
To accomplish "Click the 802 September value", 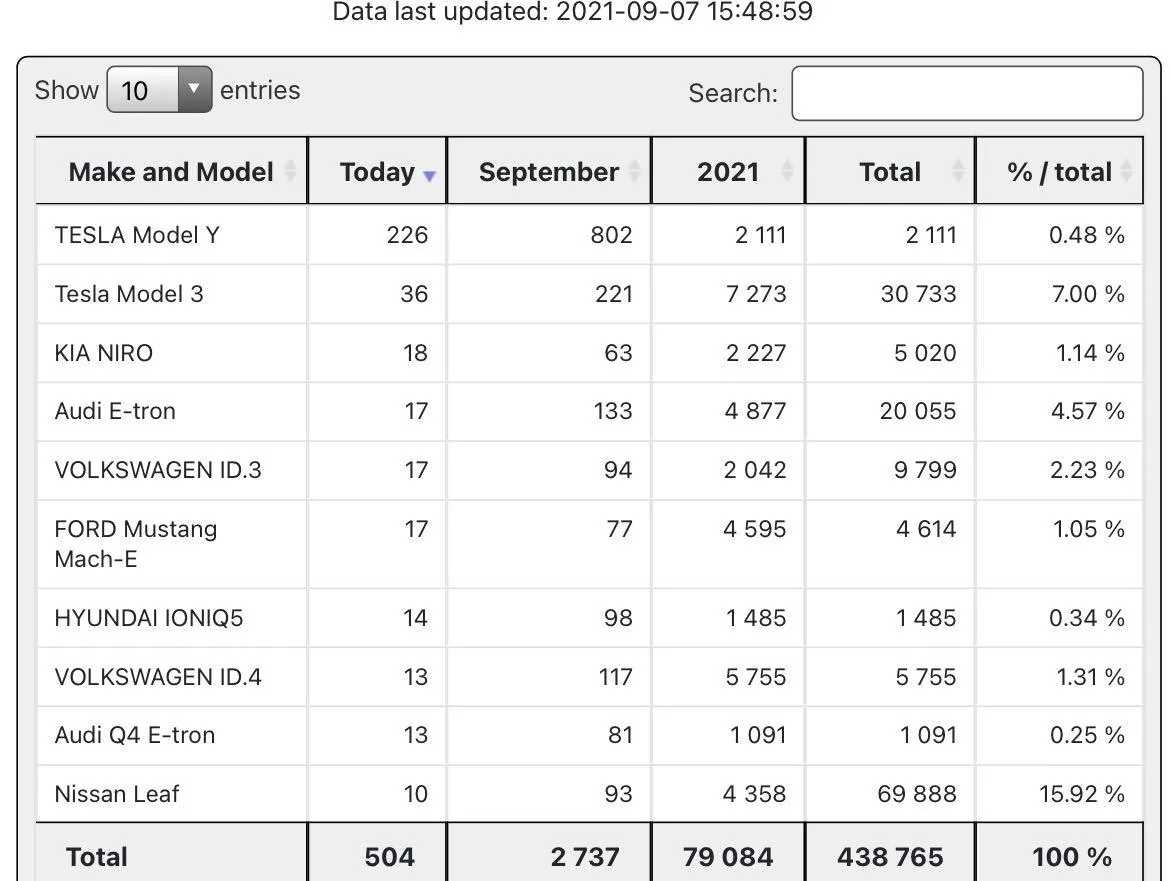I will tap(611, 235).
